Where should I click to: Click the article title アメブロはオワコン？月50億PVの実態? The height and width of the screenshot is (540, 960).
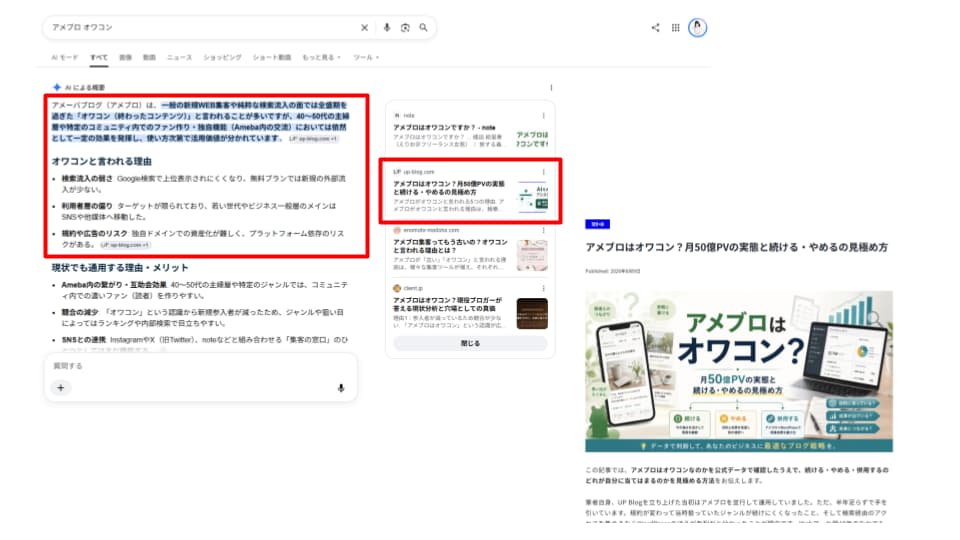pyautogui.click(x=737, y=247)
